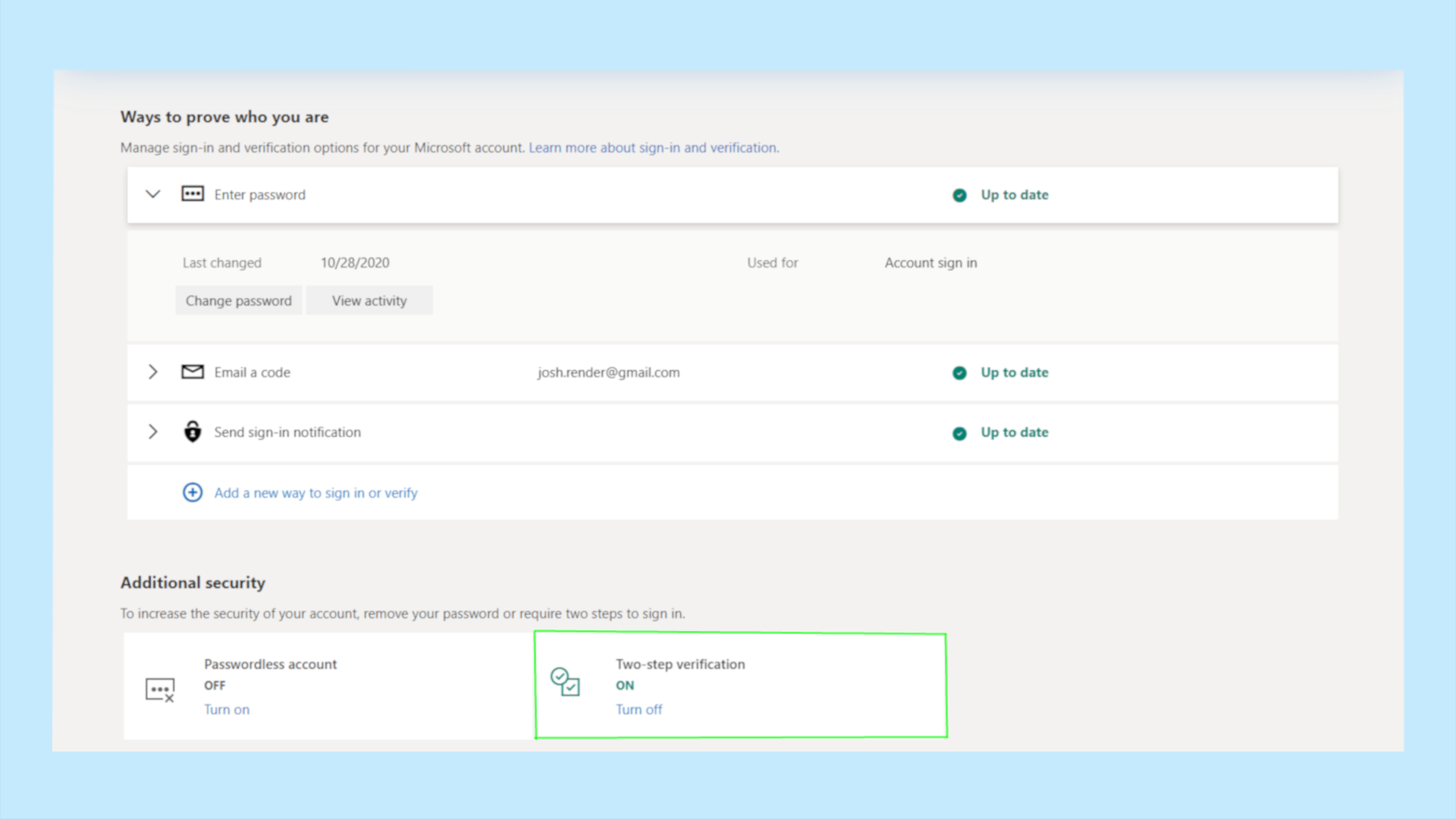The width and height of the screenshot is (1456, 819).
Task: Click the Send sign-in notification shield icon
Action: [192, 431]
